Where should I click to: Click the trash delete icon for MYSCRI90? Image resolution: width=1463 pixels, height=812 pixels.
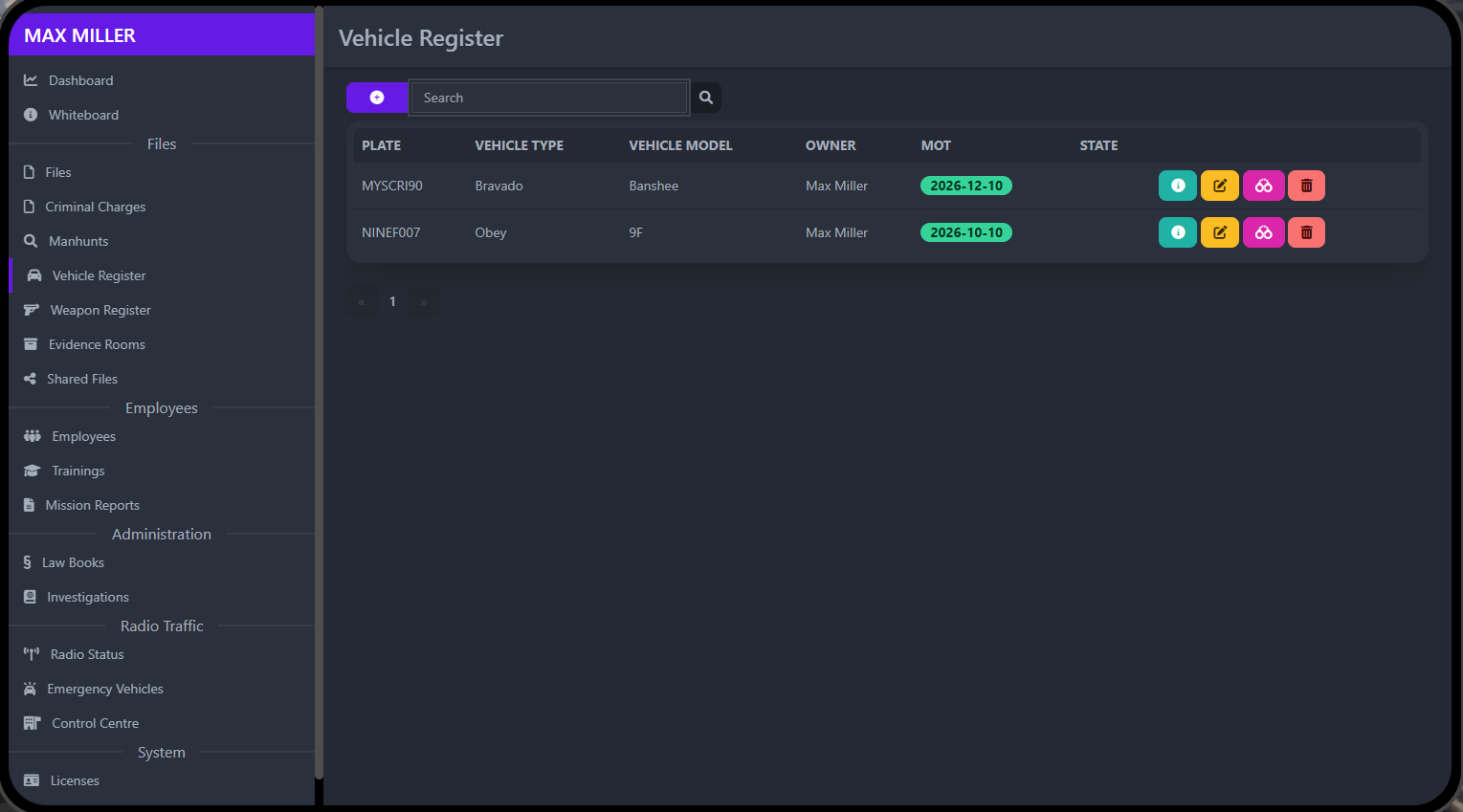(x=1305, y=185)
